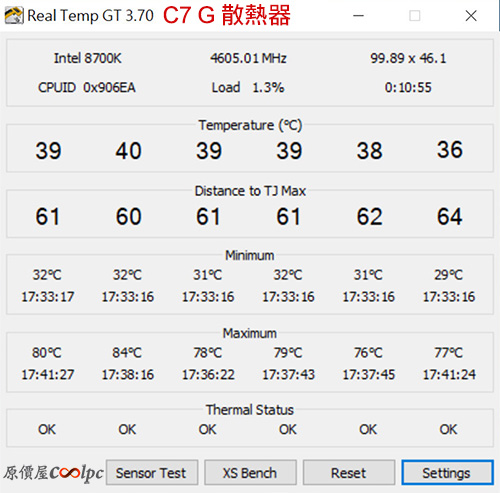This screenshot has width=500, height=493.
Task: Click the first Thermal Status OK indicator
Action: tap(47, 429)
